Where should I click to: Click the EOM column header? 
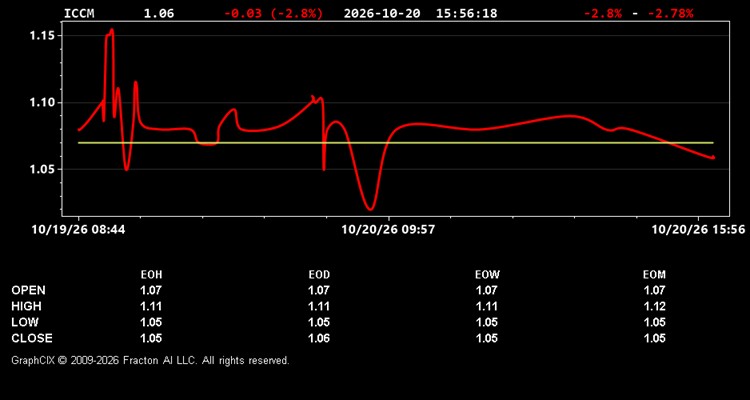pos(654,275)
